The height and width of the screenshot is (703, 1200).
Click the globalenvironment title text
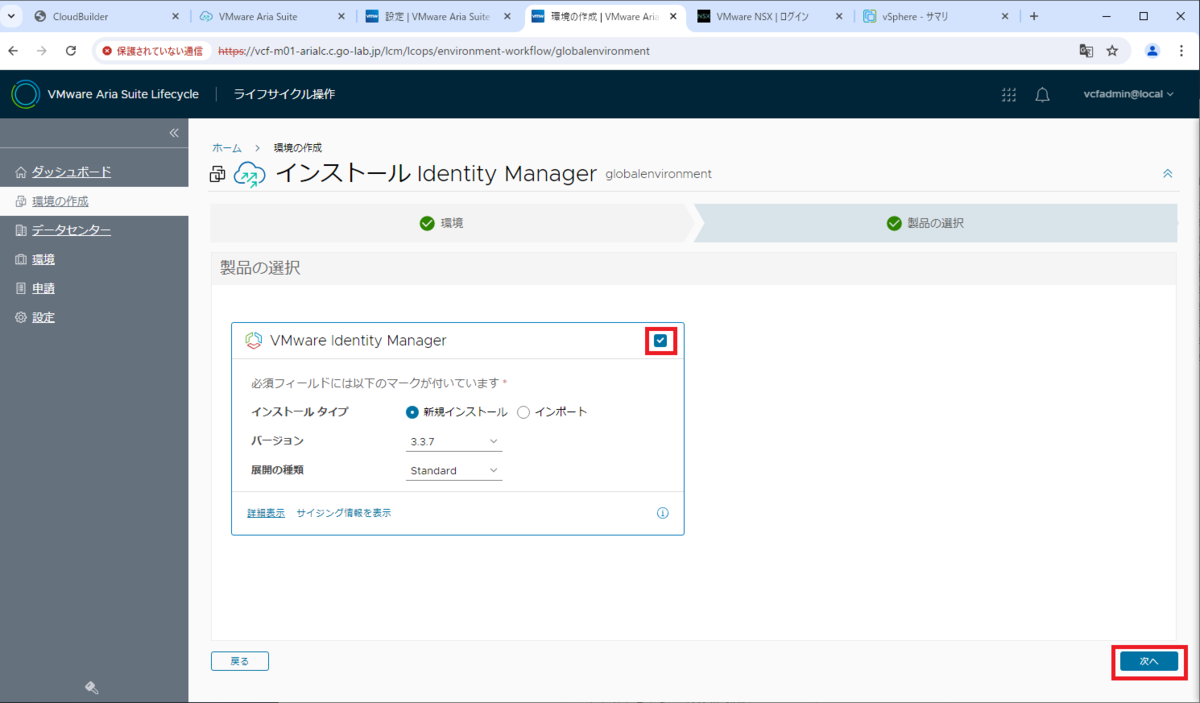point(659,174)
